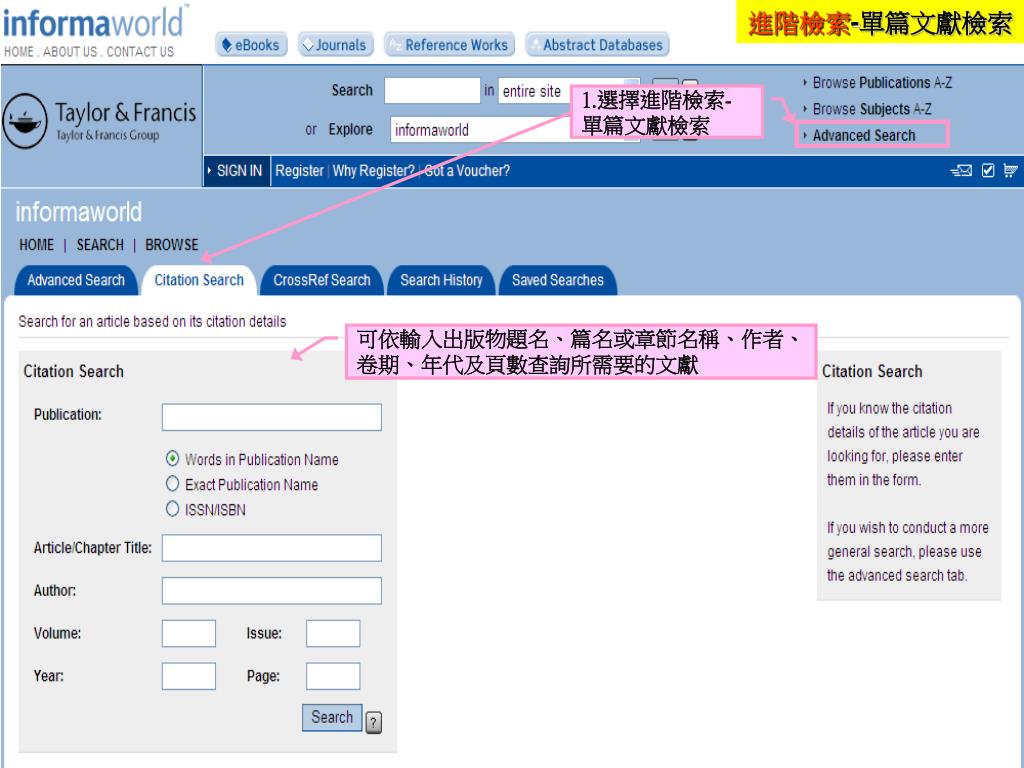Screen dimensions: 1024x768
Task: Open Browse Publications A-Z link
Action: click(882, 83)
